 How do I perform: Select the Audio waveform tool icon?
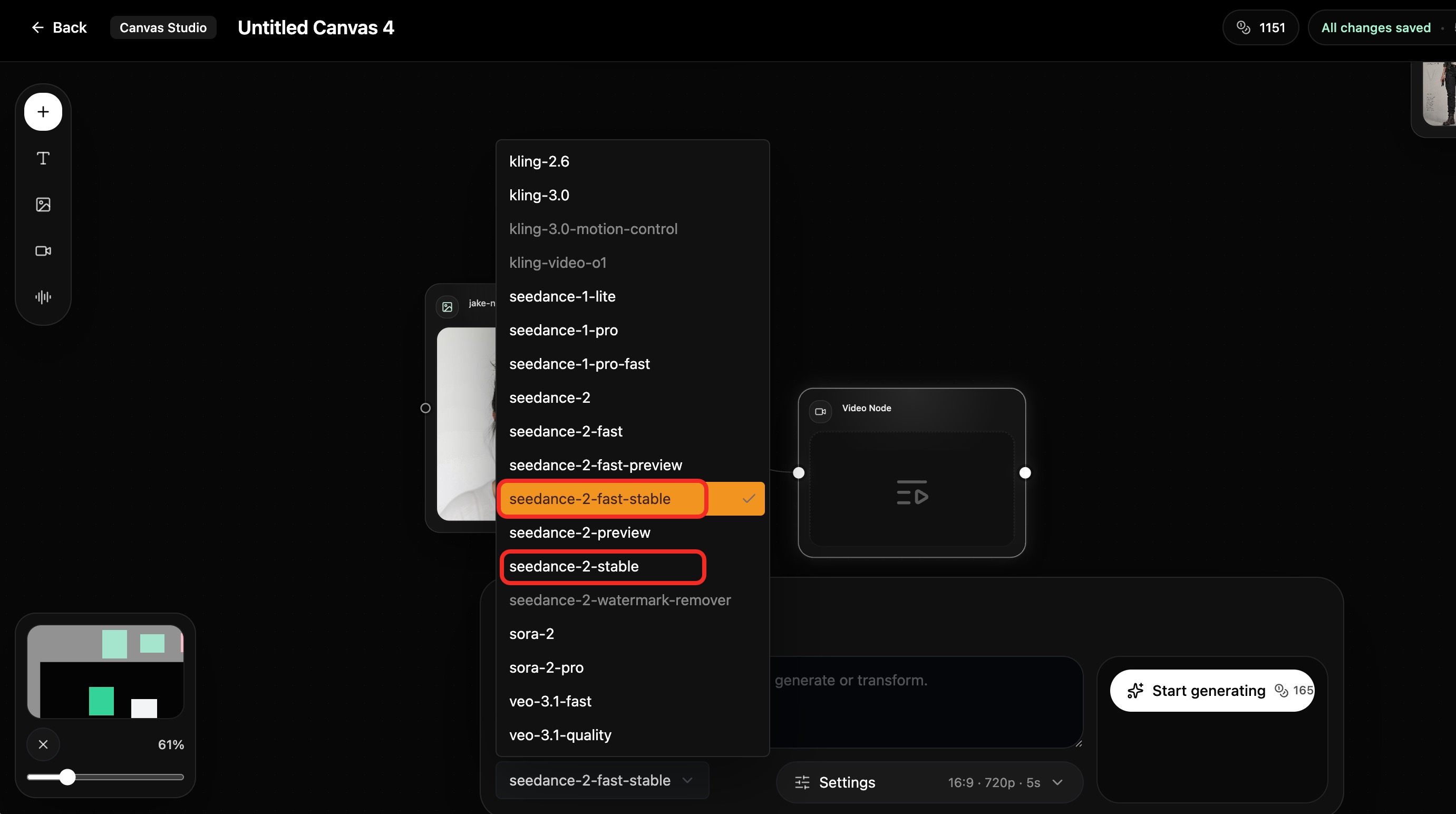pos(43,297)
